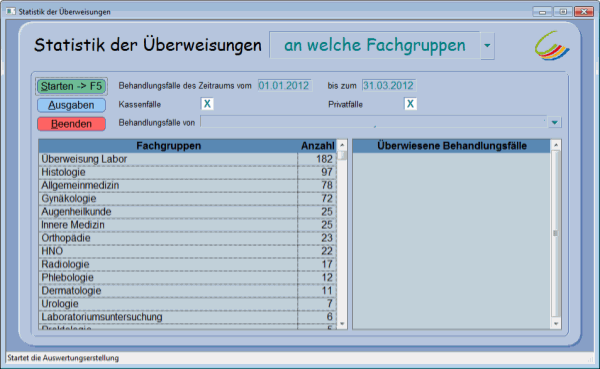The width and height of the screenshot is (600, 369).
Task: Select the Augenheilkunde row
Action: pyautogui.click(x=188, y=212)
